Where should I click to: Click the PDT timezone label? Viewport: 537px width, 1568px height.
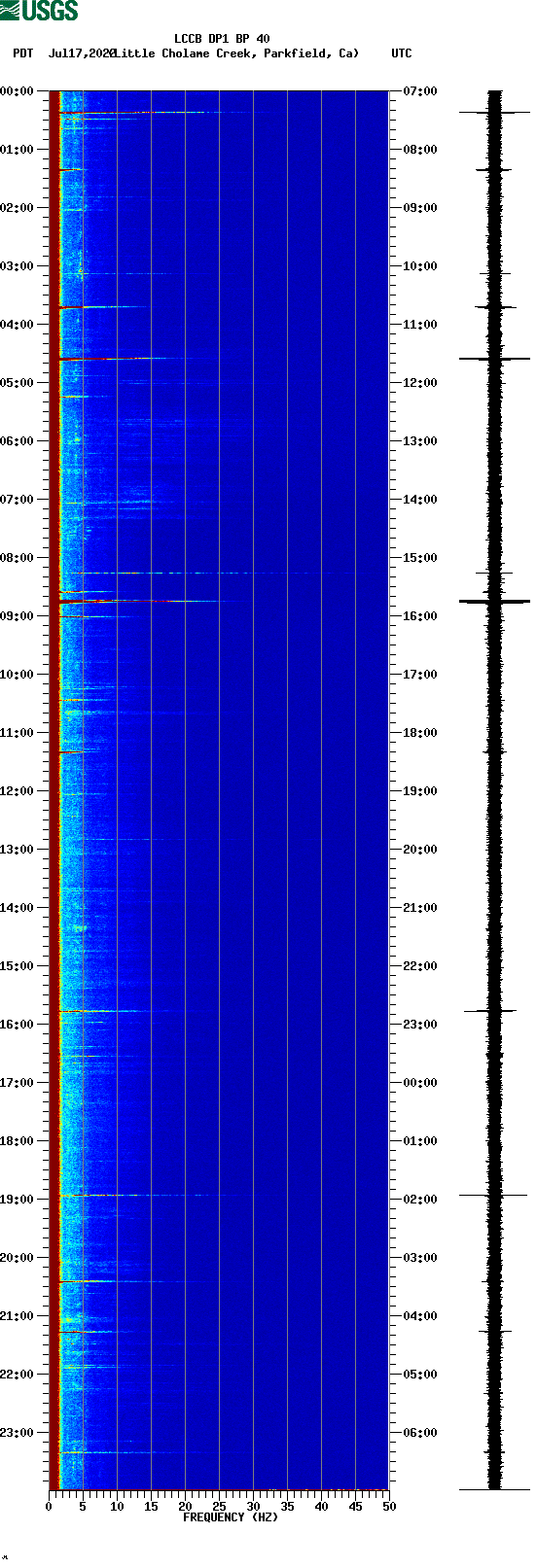coord(22,53)
